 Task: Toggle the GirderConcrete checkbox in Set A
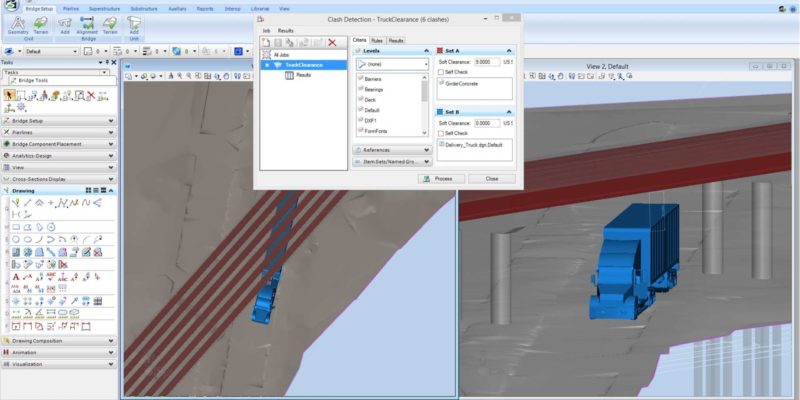[442, 83]
